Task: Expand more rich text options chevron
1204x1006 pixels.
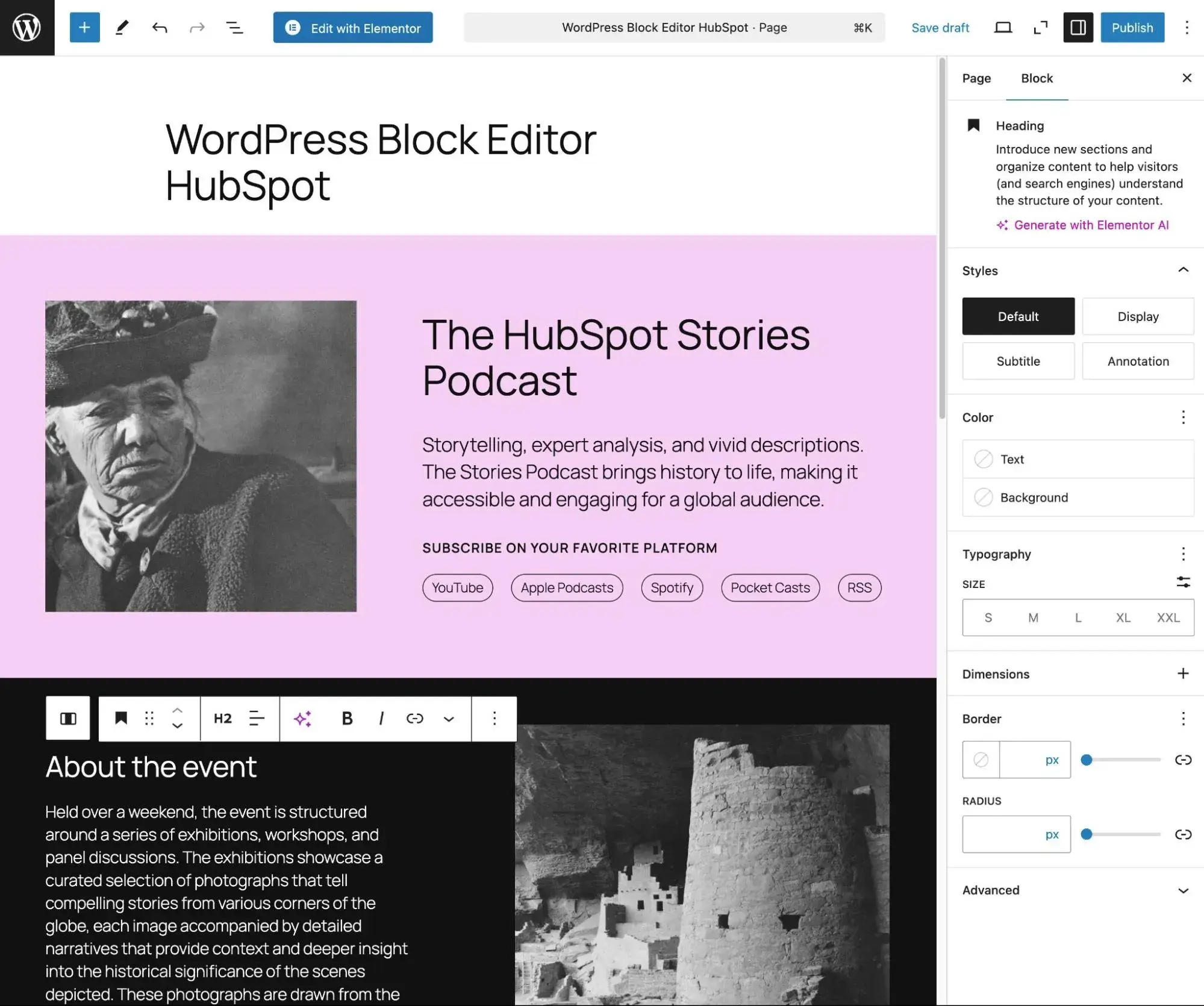Action: point(449,719)
